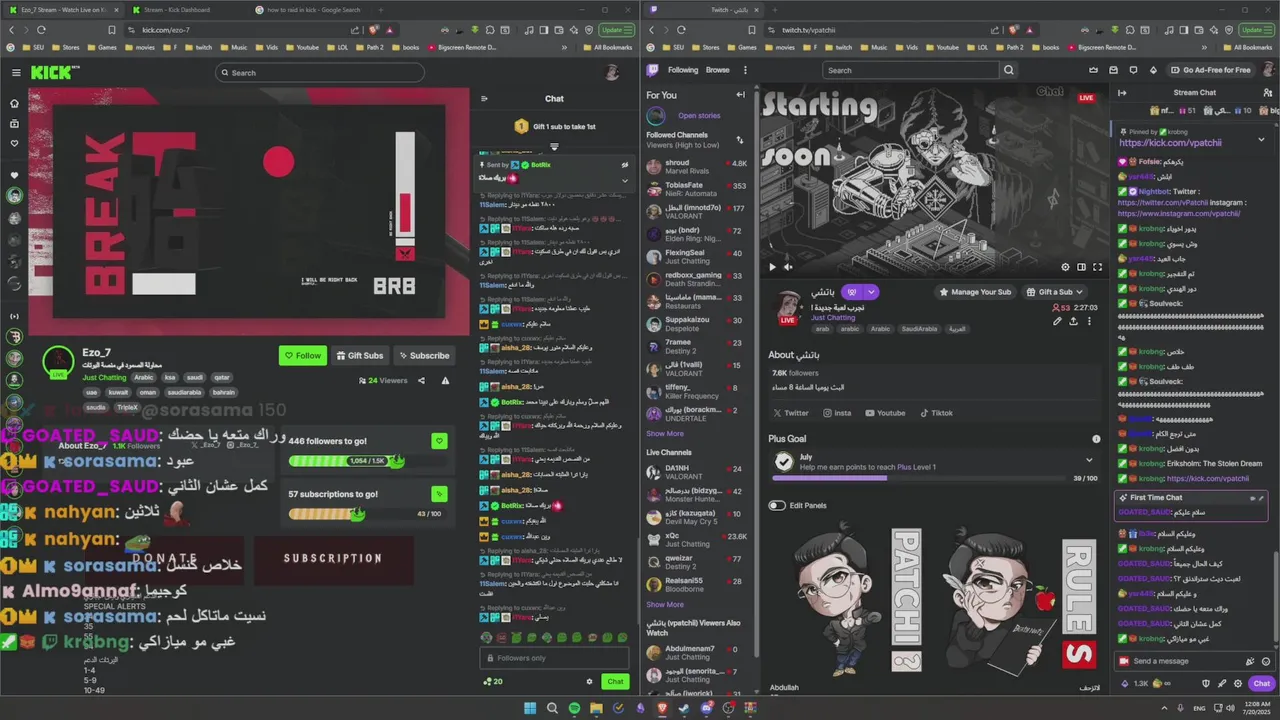Open Twitch chat settings gear

(x=1238, y=684)
